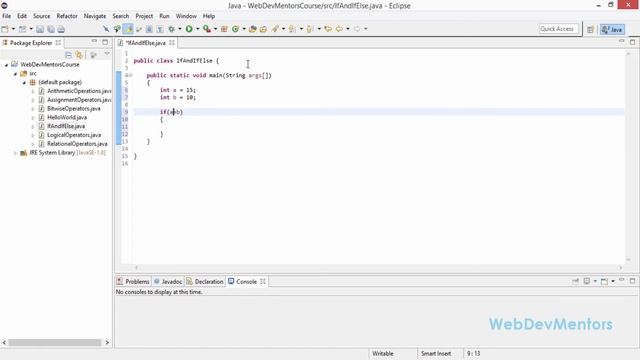Click the New file toolbar icon

[5, 29]
